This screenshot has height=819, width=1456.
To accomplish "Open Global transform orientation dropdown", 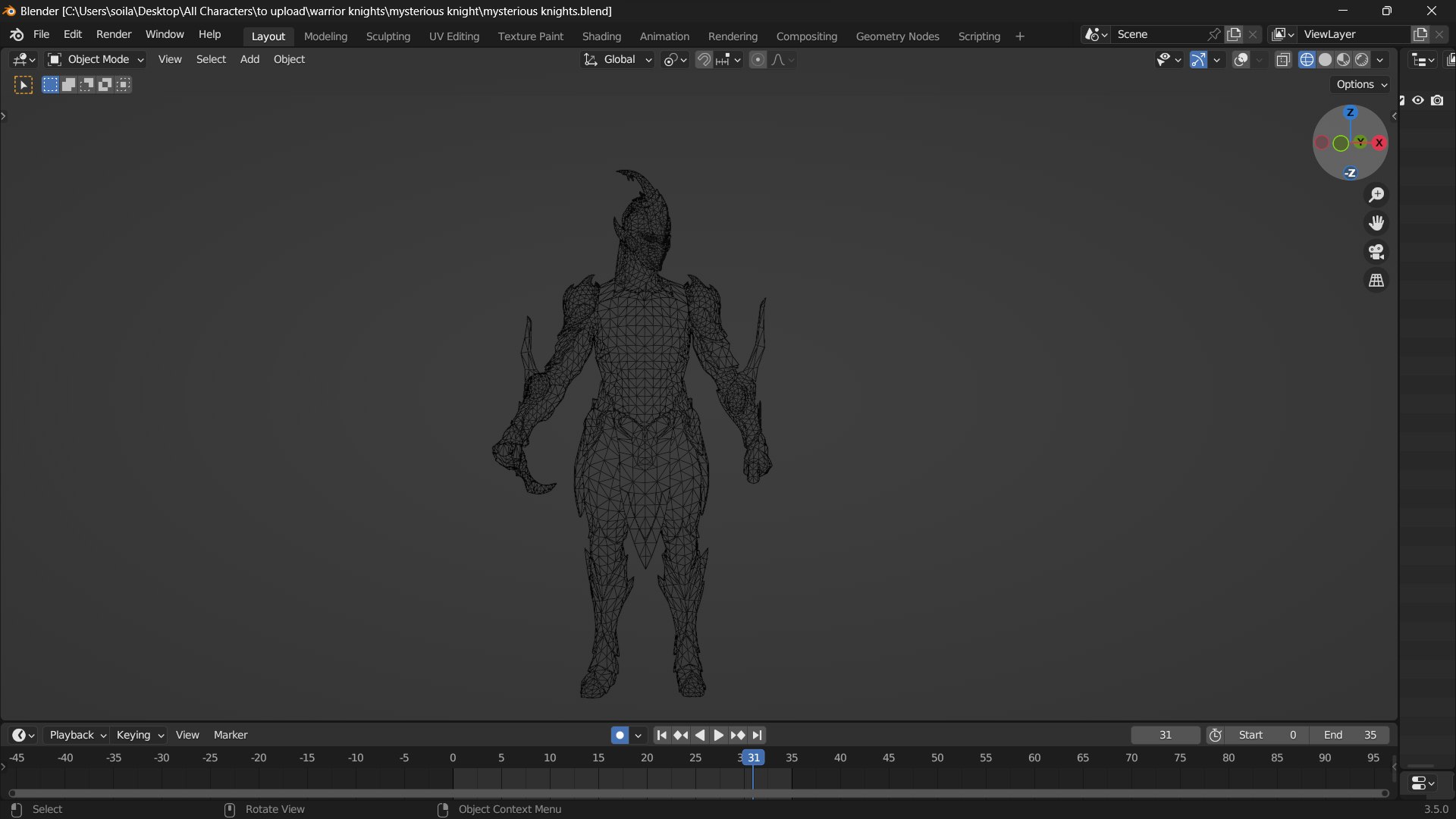I will (x=617, y=60).
